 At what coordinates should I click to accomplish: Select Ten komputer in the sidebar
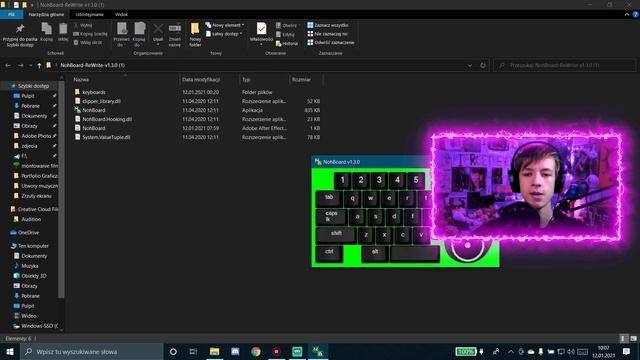[x=33, y=246]
